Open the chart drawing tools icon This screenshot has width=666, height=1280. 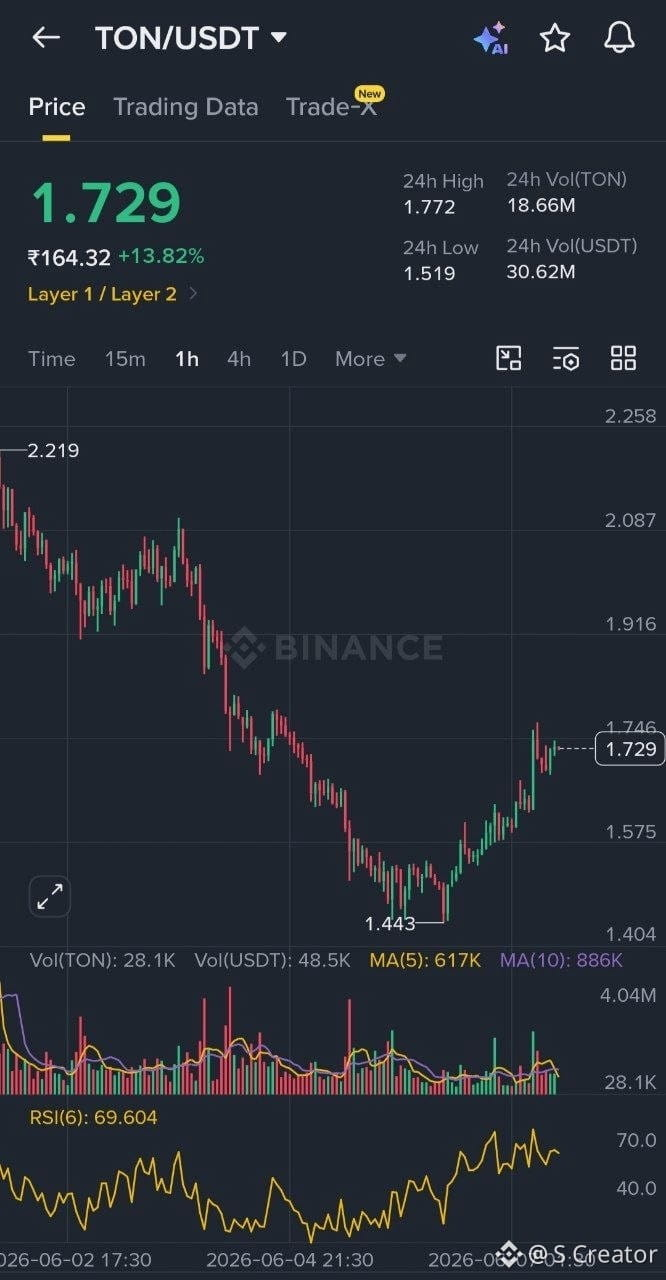[x=510, y=358]
